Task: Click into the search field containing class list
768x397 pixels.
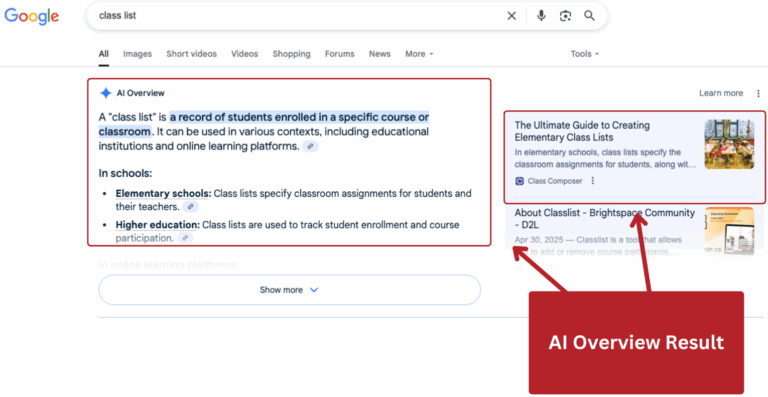Action: tap(294, 16)
